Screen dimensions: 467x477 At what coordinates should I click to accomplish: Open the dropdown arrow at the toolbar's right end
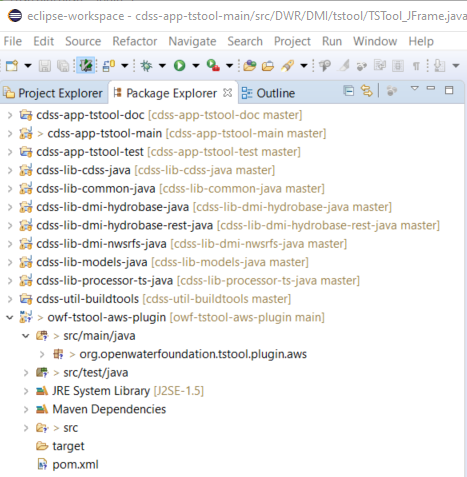click(456, 66)
